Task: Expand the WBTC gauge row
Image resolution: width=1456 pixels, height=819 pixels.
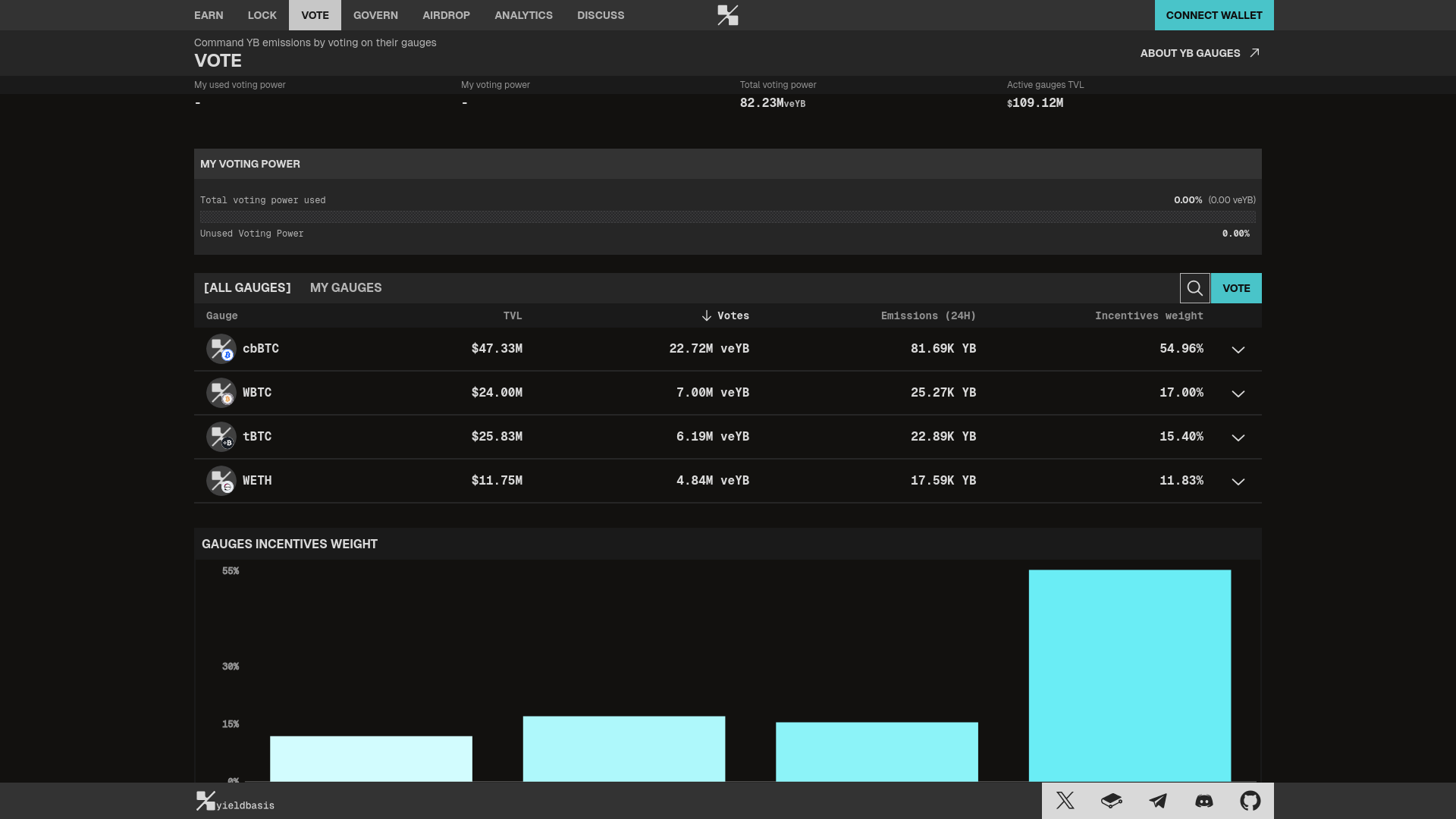Action: pos(1238,394)
